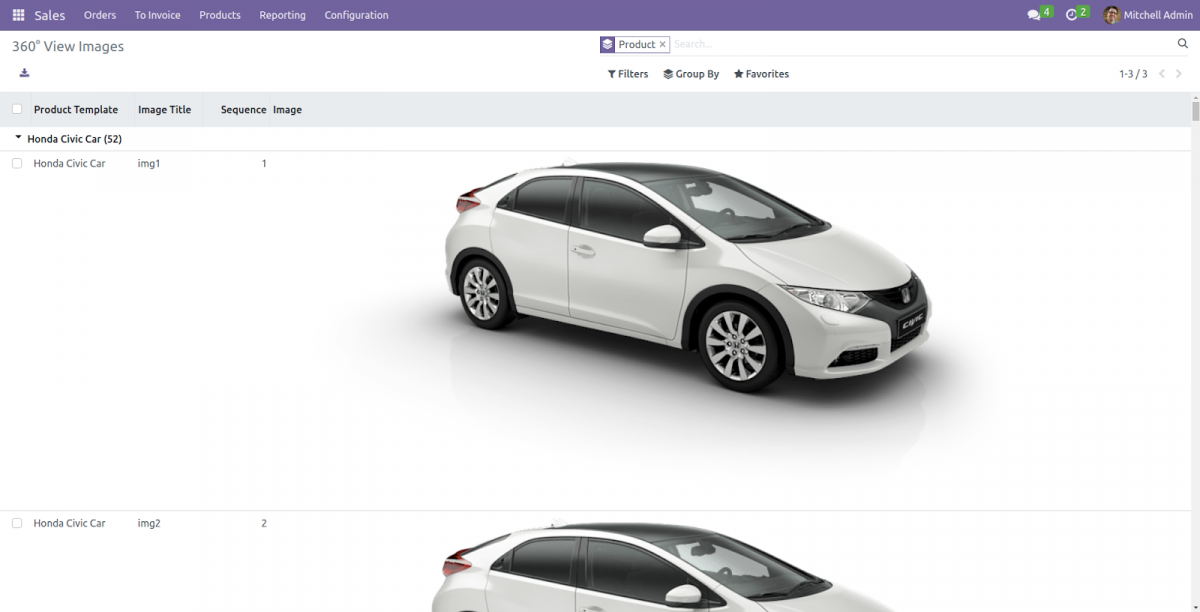Click the download/export icon below the title
This screenshot has height=612, width=1200.
pos(23,72)
